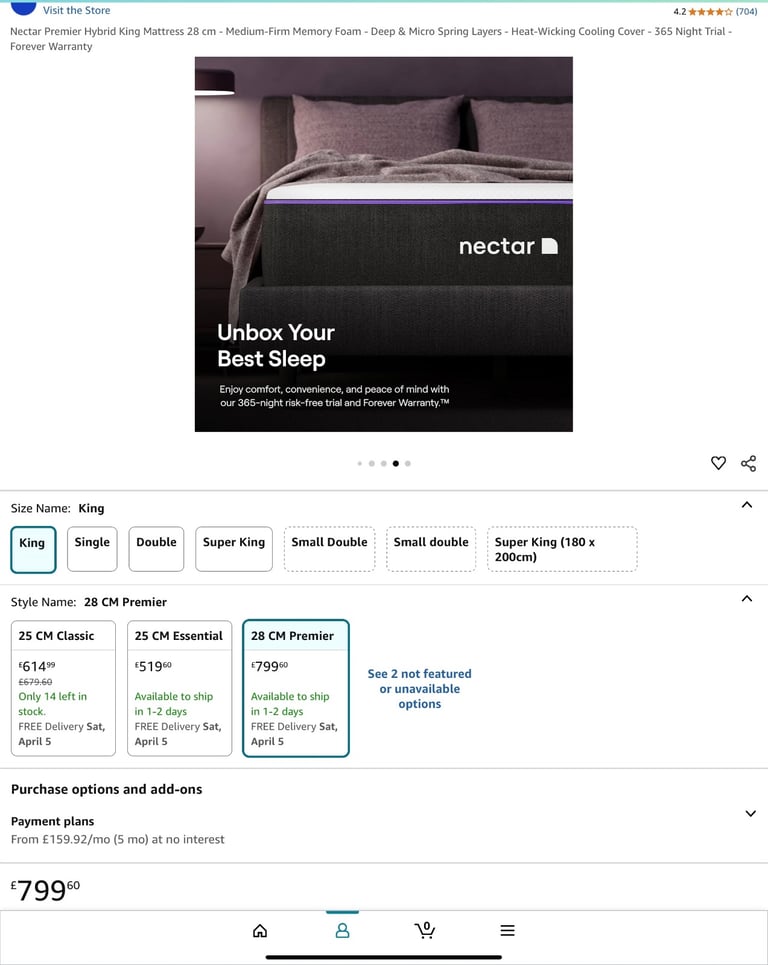
Task: Tap the £519.60 Essential price
Action: [x=153, y=667]
